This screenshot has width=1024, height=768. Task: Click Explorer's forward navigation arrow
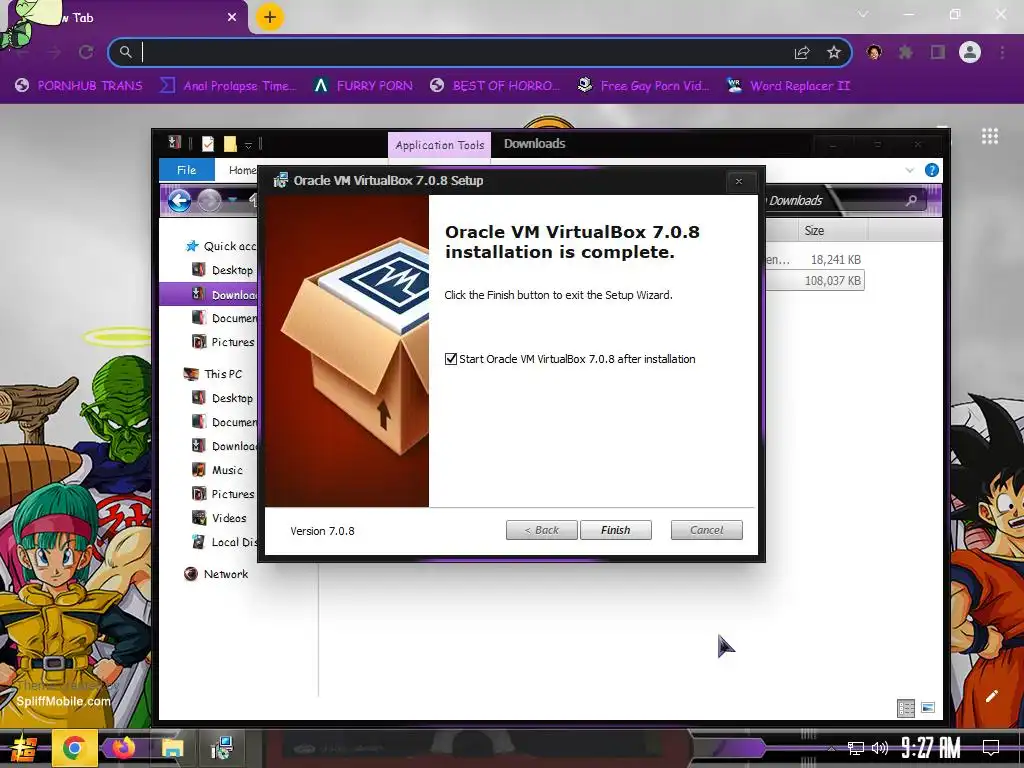point(210,200)
